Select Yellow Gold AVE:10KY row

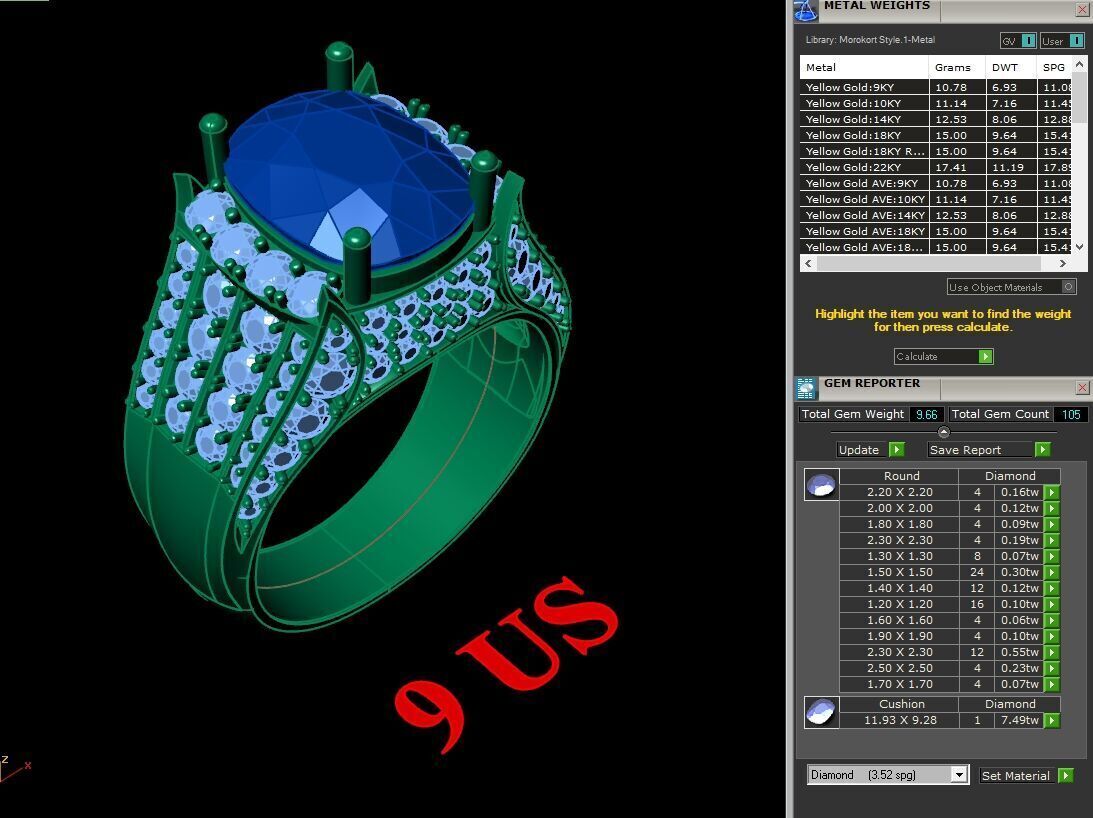pos(935,199)
